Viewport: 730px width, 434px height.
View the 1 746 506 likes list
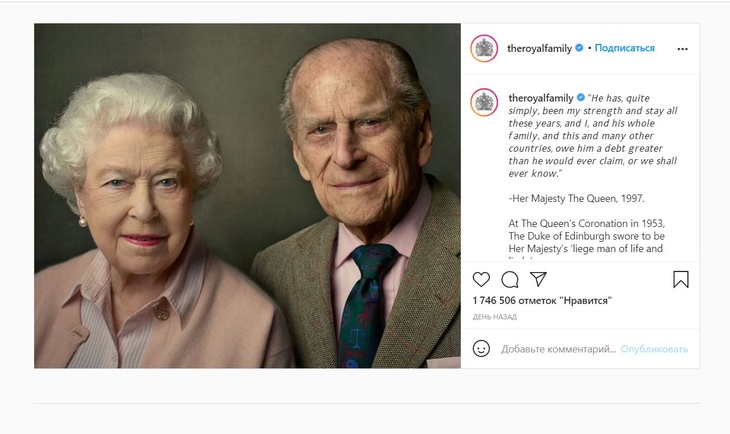542,300
